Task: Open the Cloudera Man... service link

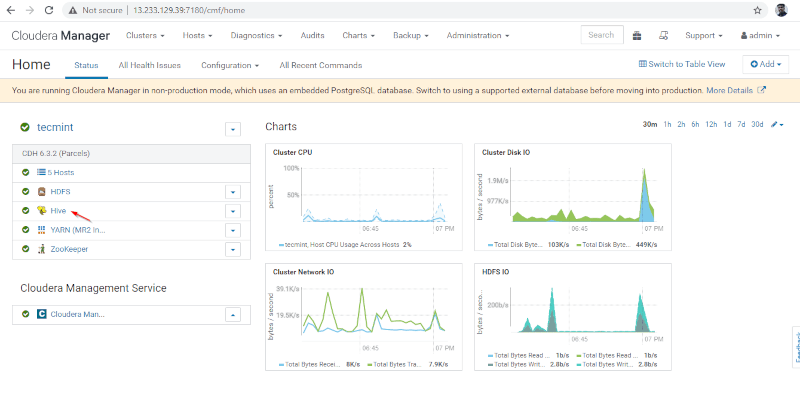Action: [77, 314]
